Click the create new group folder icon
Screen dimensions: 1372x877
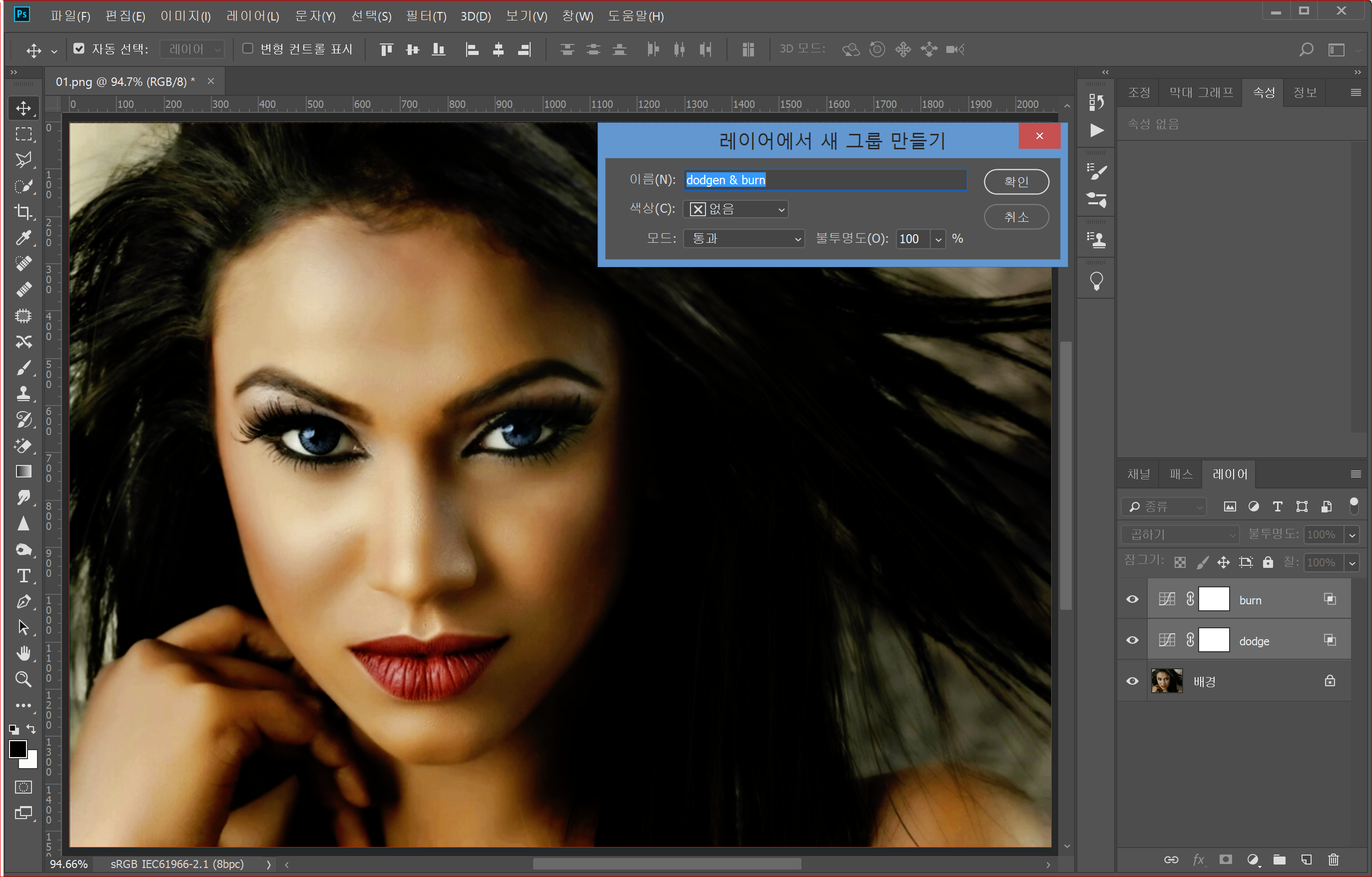pyautogui.click(x=1280, y=860)
